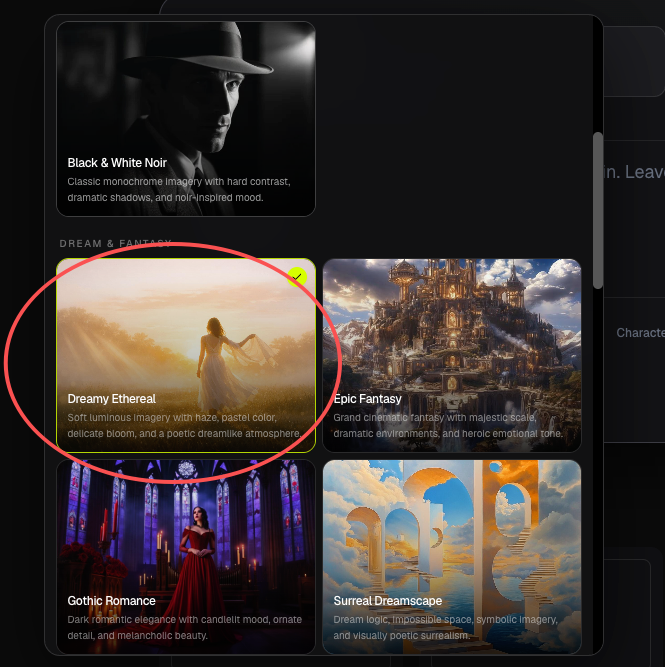The height and width of the screenshot is (667, 665).
Task: Click the checkmark badge on Dreamy Ethereal
Action: point(297,277)
